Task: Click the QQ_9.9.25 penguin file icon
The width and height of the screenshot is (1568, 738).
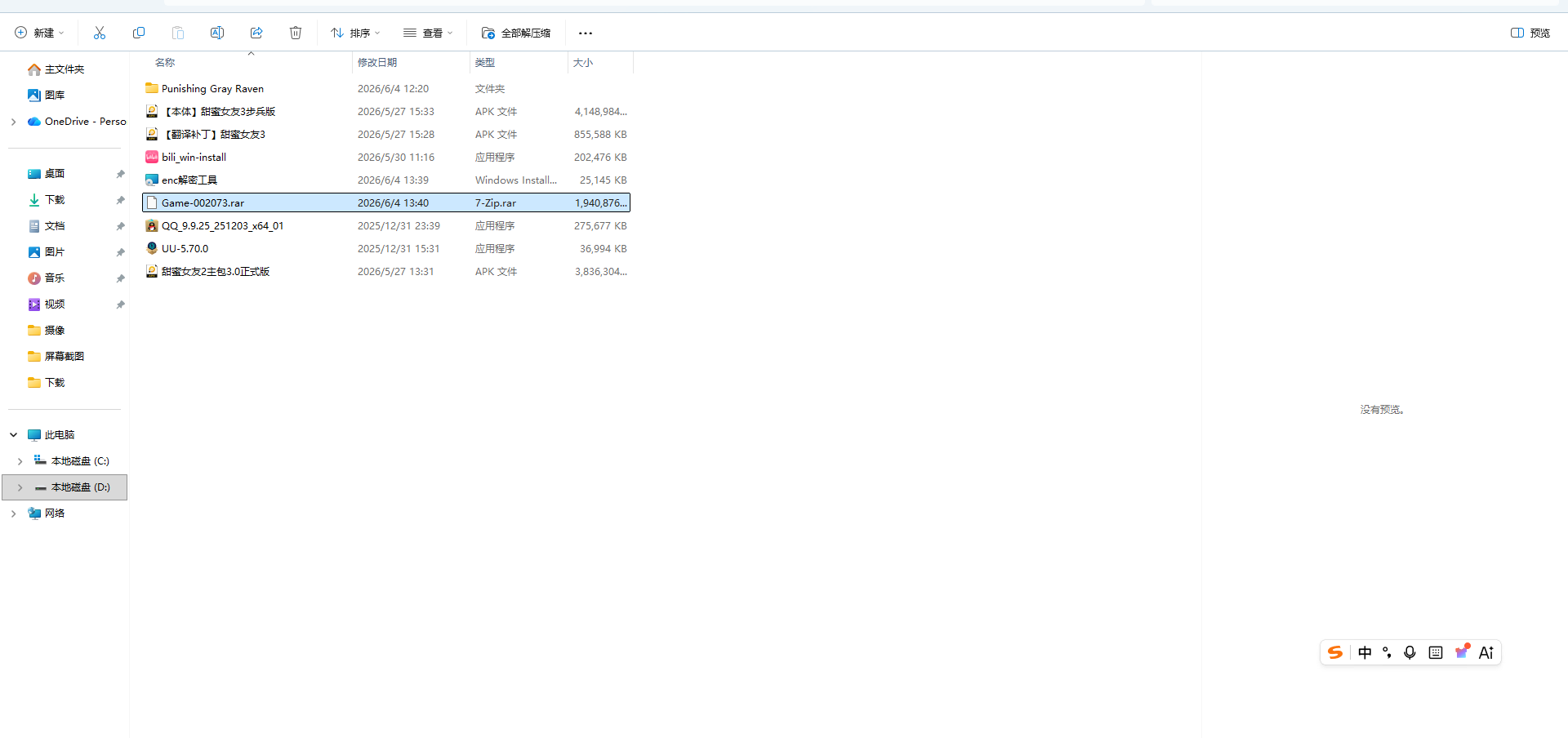Action: pyautogui.click(x=152, y=225)
